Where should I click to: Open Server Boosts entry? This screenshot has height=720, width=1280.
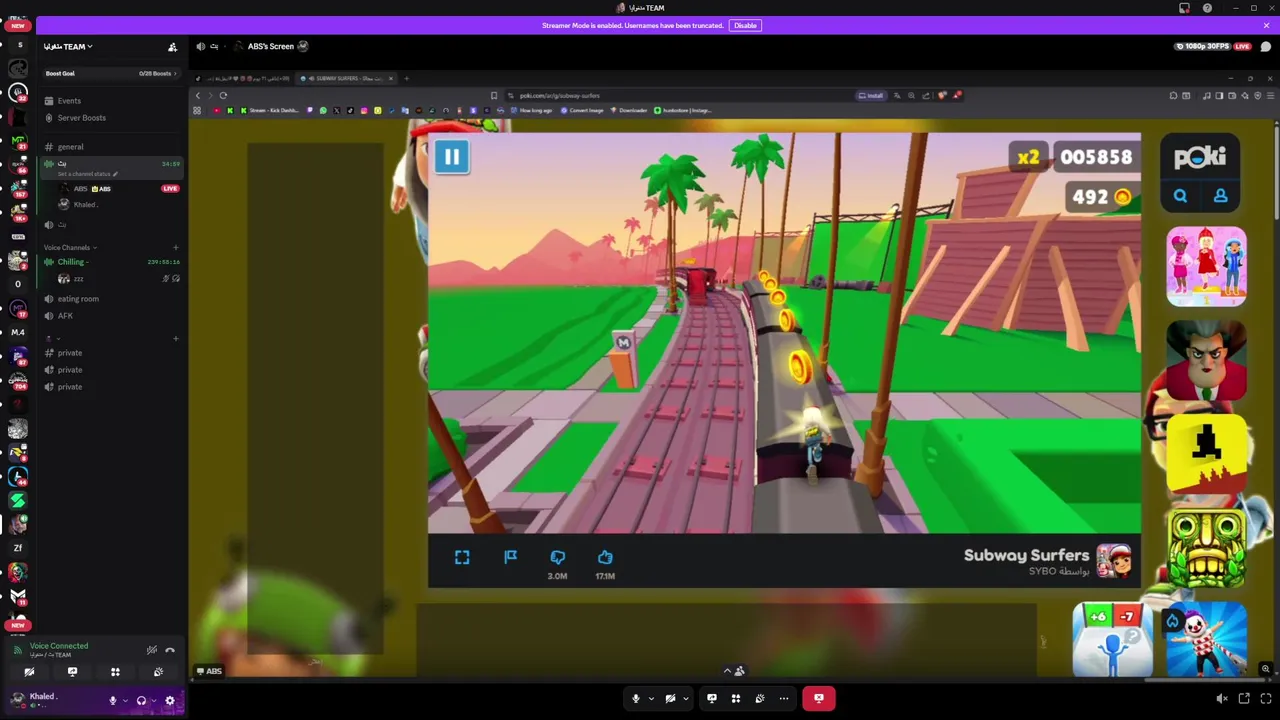tap(111, 118)
